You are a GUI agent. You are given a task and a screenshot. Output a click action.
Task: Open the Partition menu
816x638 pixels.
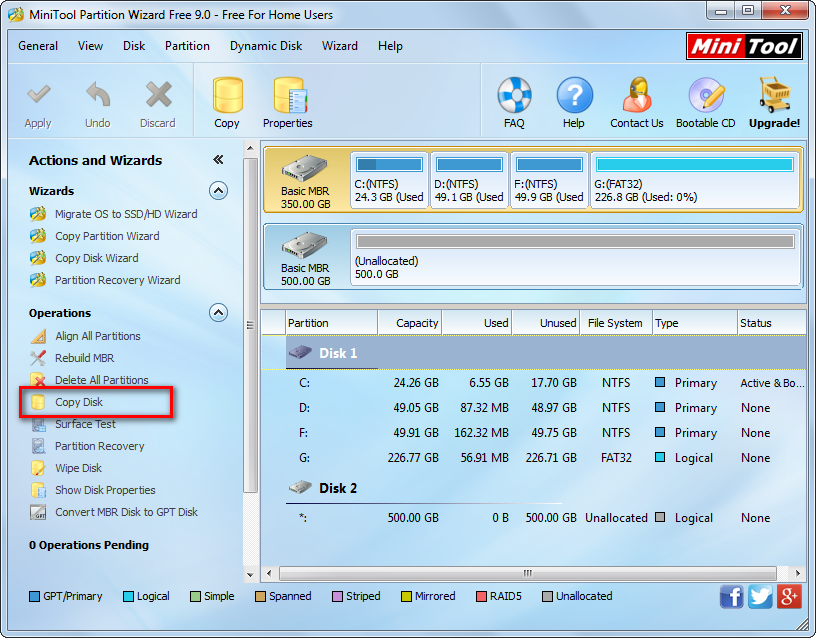pos(187,46)
